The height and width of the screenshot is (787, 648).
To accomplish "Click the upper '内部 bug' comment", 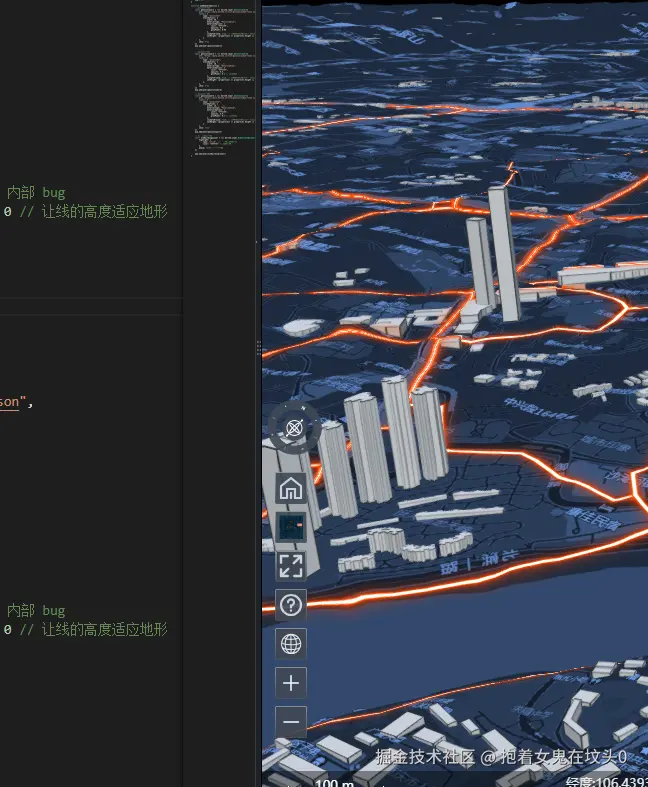I will pyautogui.click(x=36, y=192).
